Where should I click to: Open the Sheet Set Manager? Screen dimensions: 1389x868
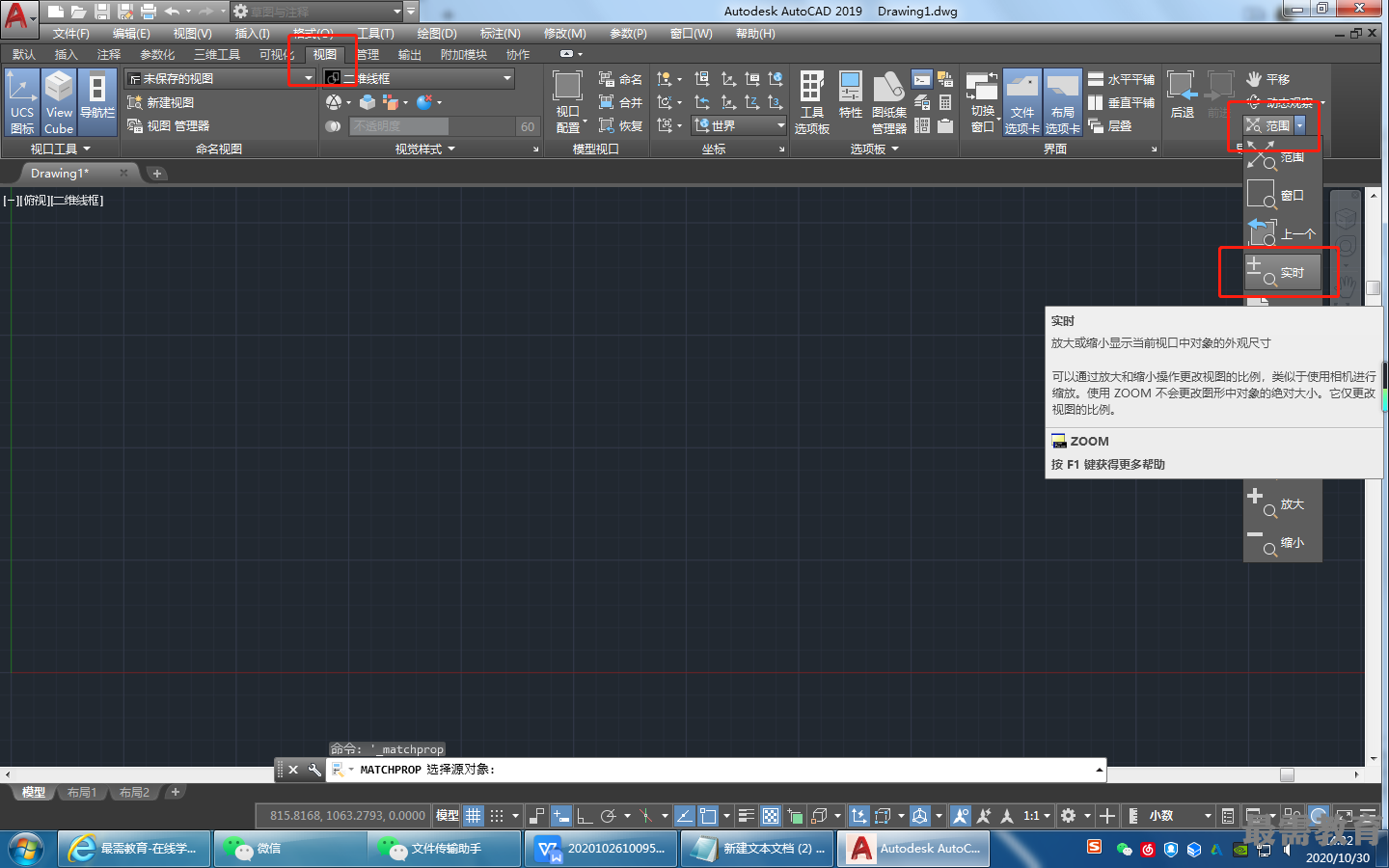tap(888, 102)
